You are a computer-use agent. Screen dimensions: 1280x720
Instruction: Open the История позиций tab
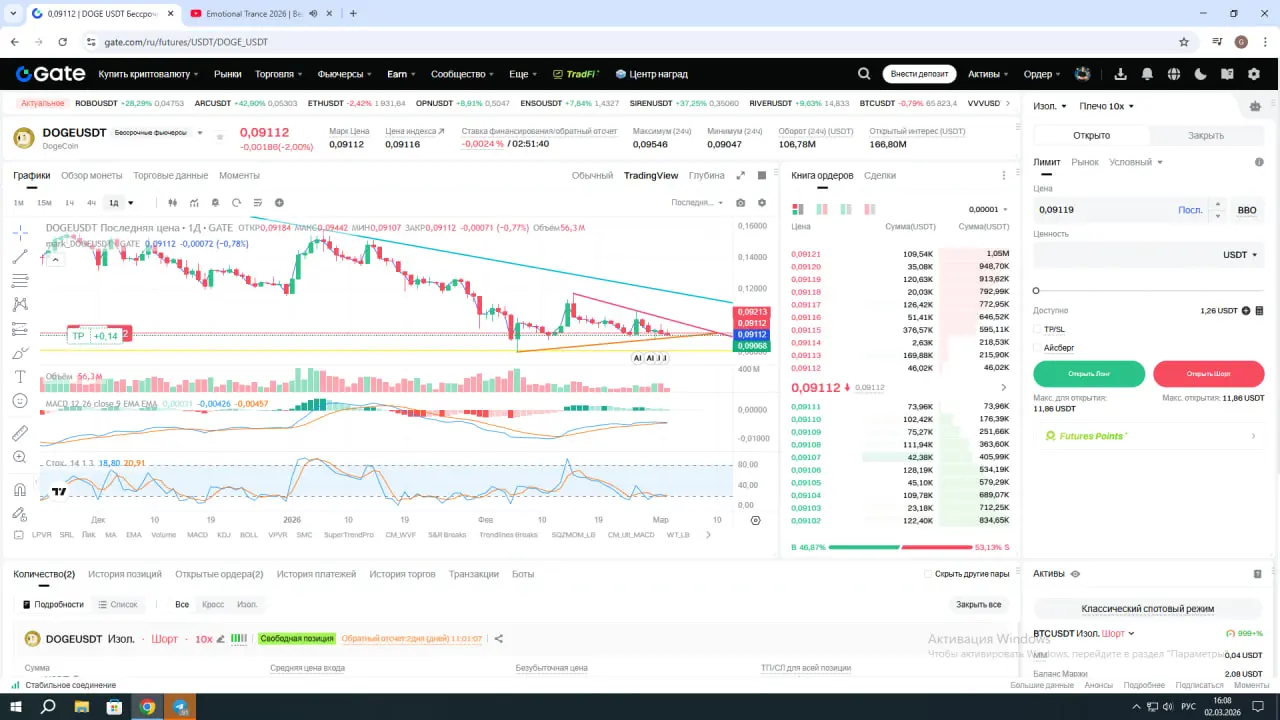pos(125,574)
